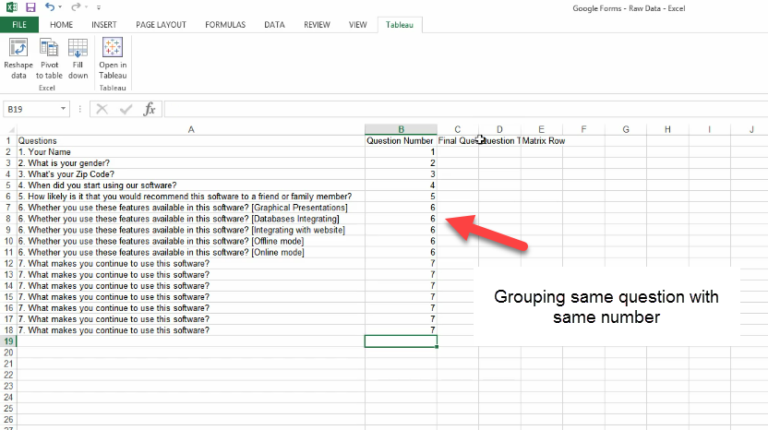Select row 8 header
This screenshot has width=768, height=430.
point(6,218)
